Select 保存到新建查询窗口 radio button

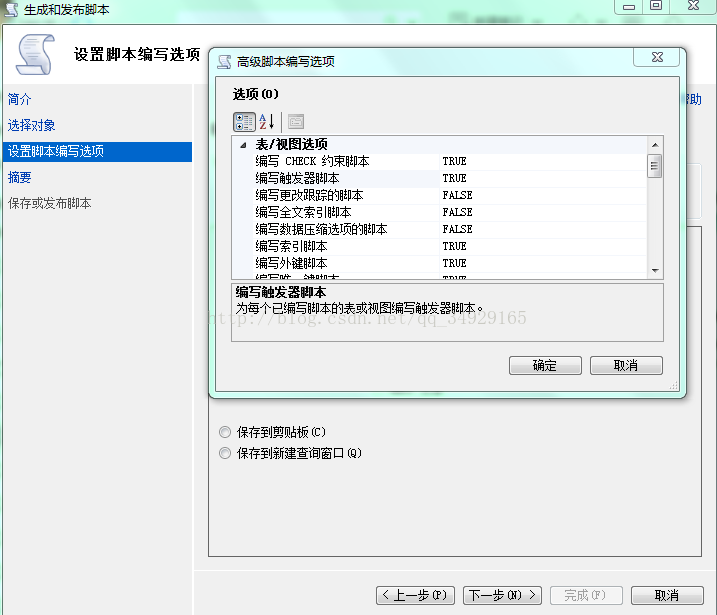224,453
